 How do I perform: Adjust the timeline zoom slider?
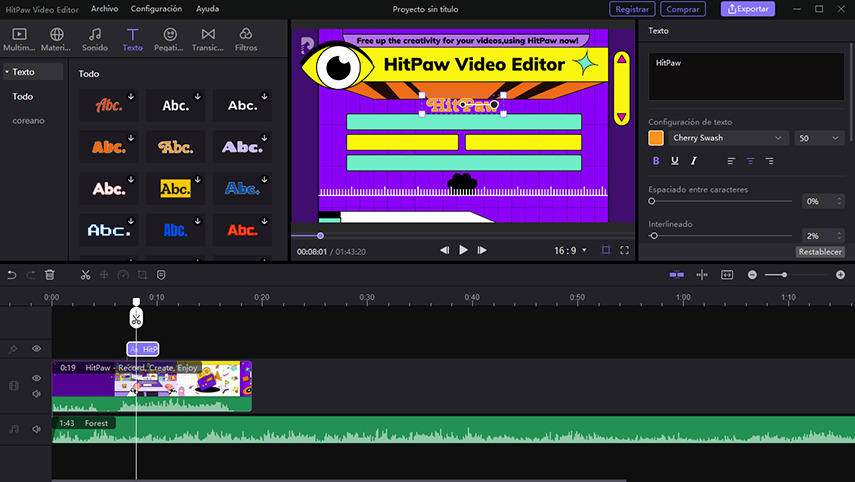click(784, 275)
